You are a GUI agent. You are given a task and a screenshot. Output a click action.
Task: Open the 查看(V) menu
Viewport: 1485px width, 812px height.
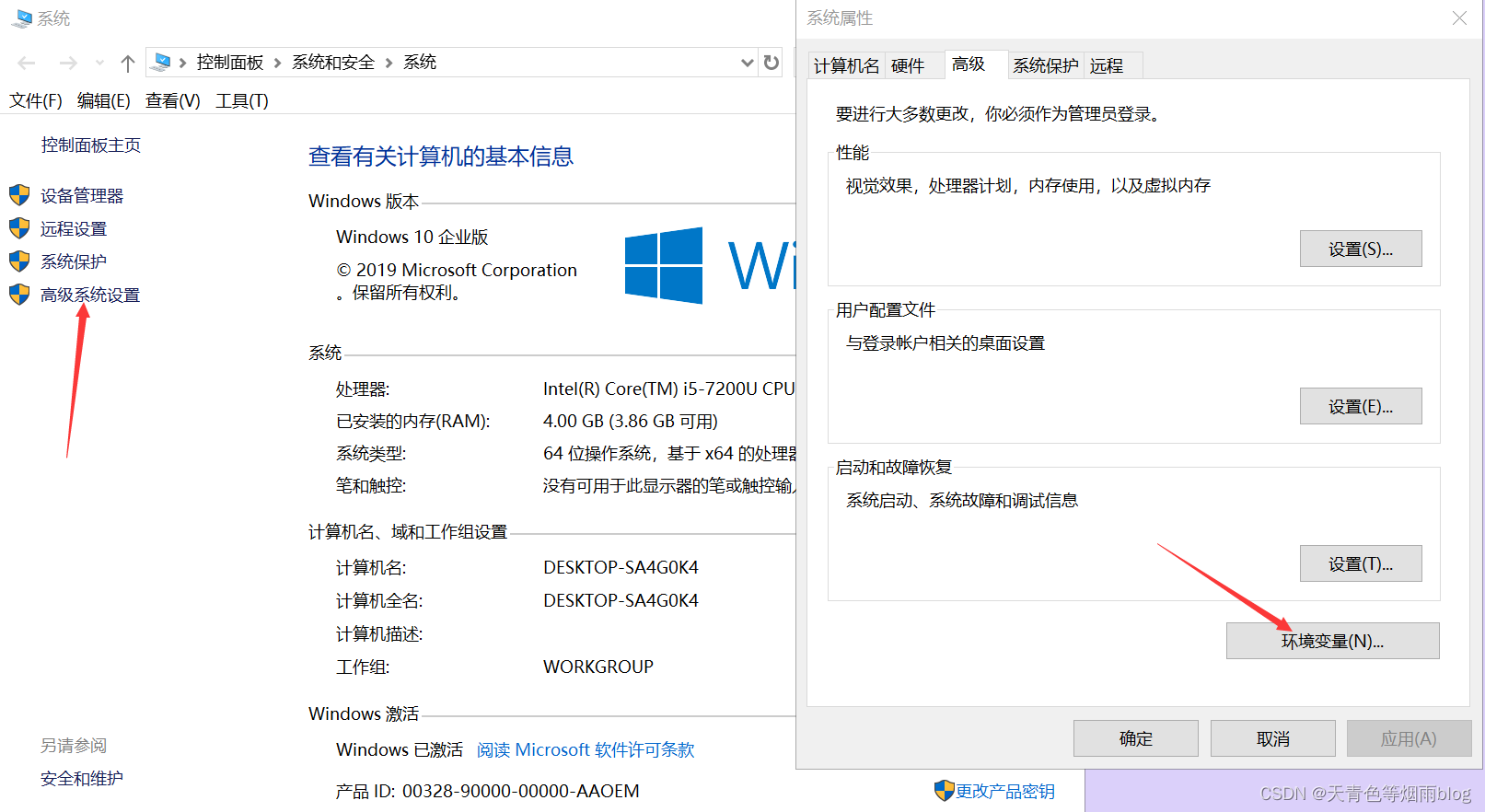point(173,100)
